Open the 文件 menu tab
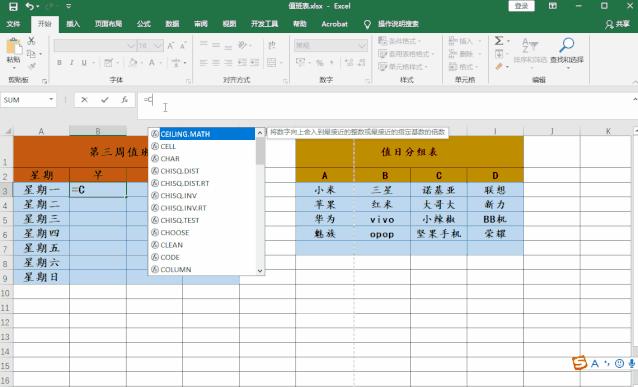Screen dimensions: 638x387 pos(13,24)
